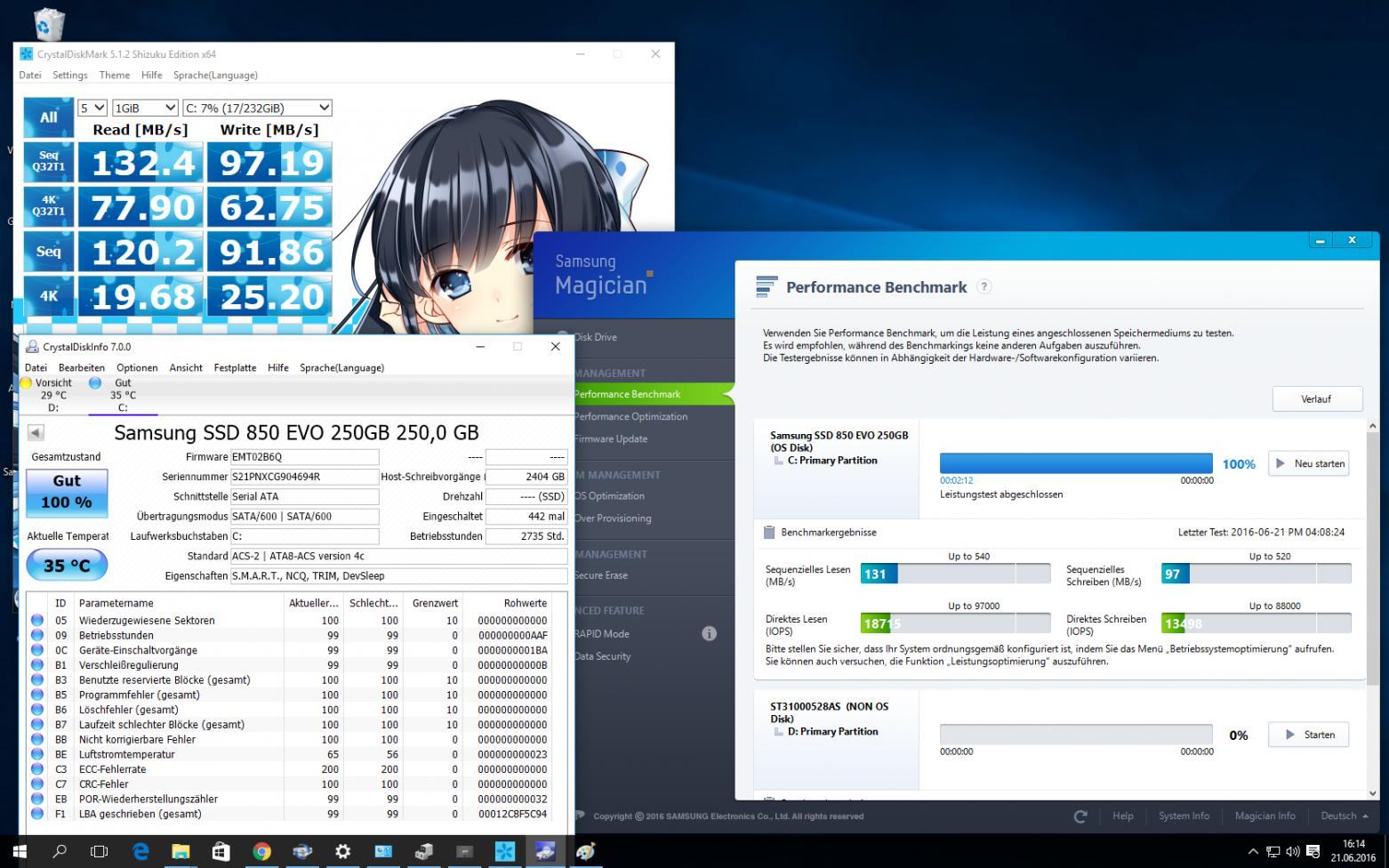Click the 35 °C temperature indicator
This screenshot has height=868, width=1389.
pyautogui.click(x=67, y=565)
